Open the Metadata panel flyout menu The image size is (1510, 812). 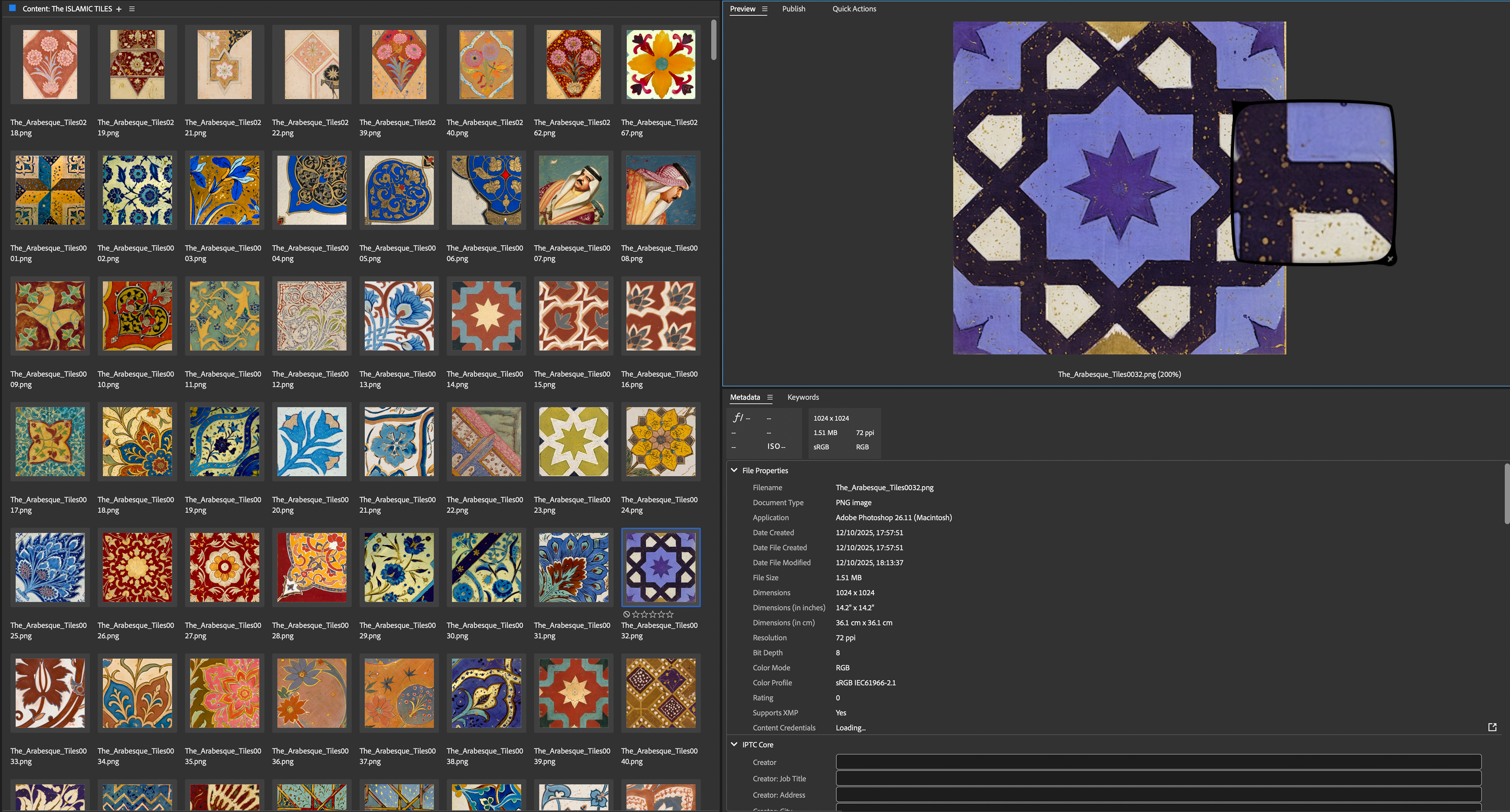[770, 397]
